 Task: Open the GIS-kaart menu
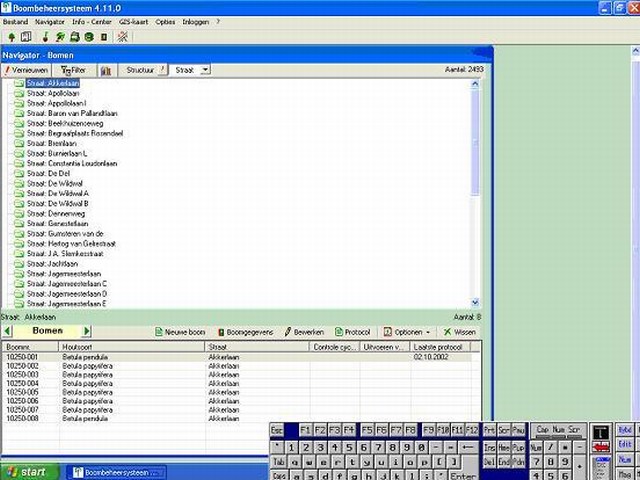point(133,22)
